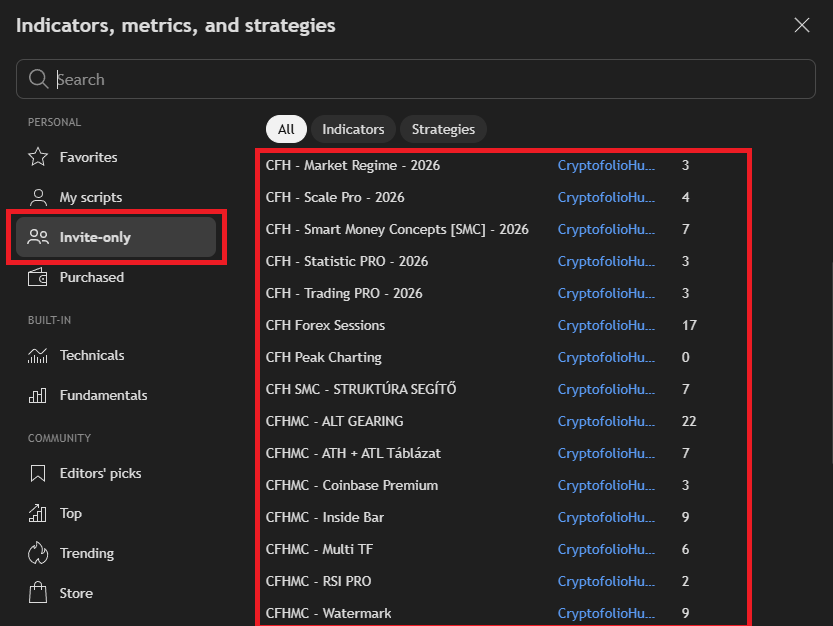The width and height of the screenshot is (833, 626).
Task: Open author link on Scale Pro row
Action: 606,197
